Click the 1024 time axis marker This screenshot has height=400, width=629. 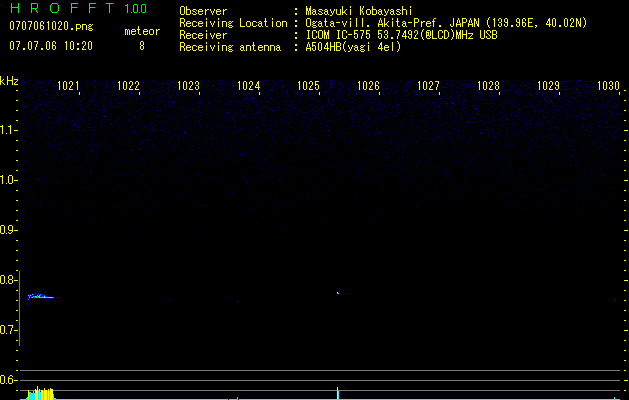pos(249,86)
